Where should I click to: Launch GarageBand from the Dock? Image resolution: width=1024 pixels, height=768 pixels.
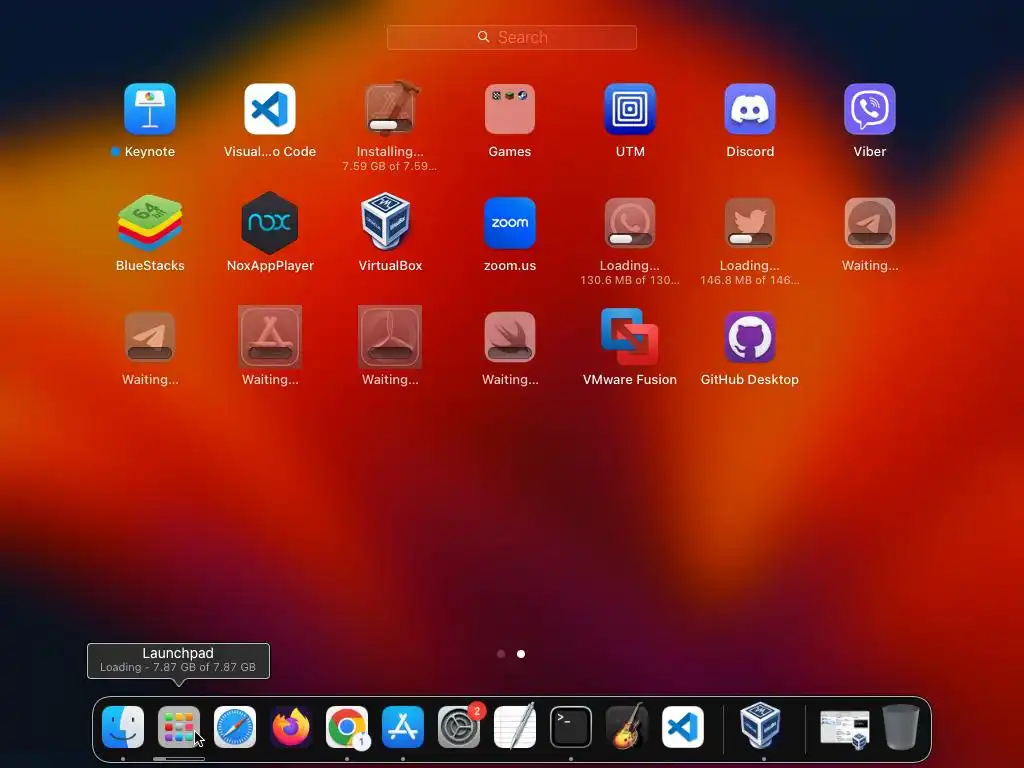click(x=627, y=727)
